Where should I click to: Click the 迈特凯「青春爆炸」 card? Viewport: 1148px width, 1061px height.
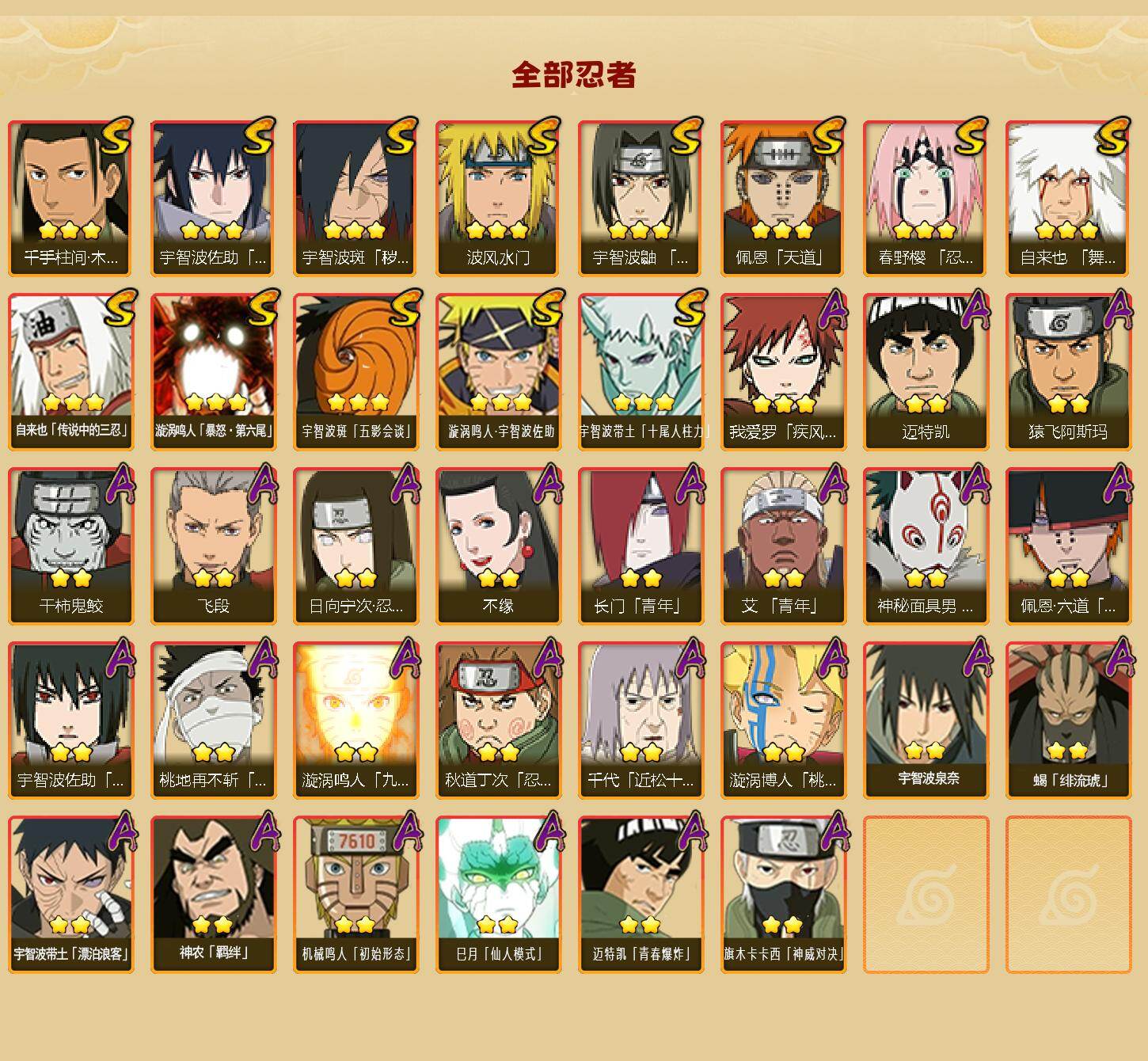coord(641,895)
